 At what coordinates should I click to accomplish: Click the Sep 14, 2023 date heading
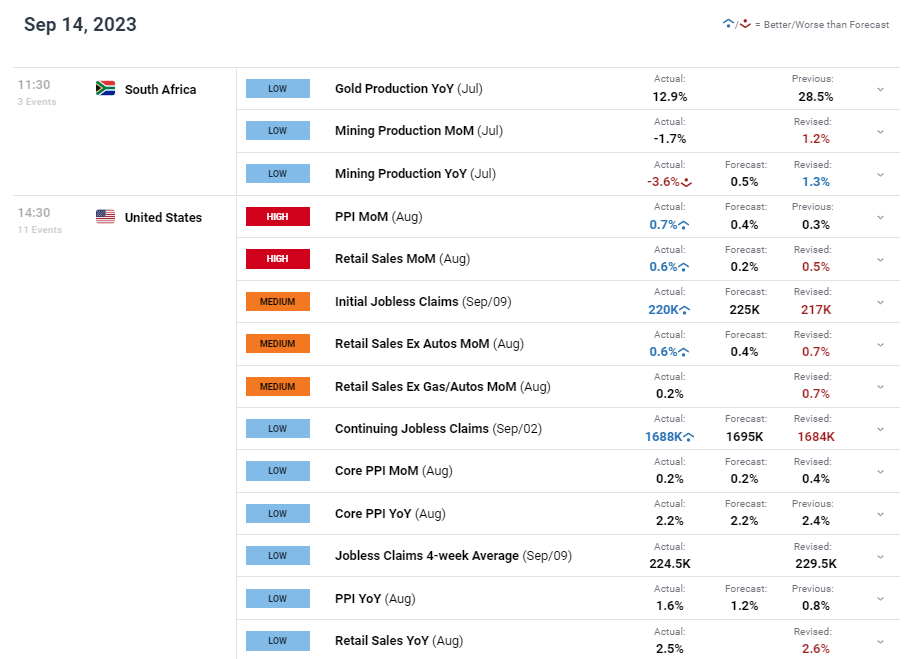[80, 25]
